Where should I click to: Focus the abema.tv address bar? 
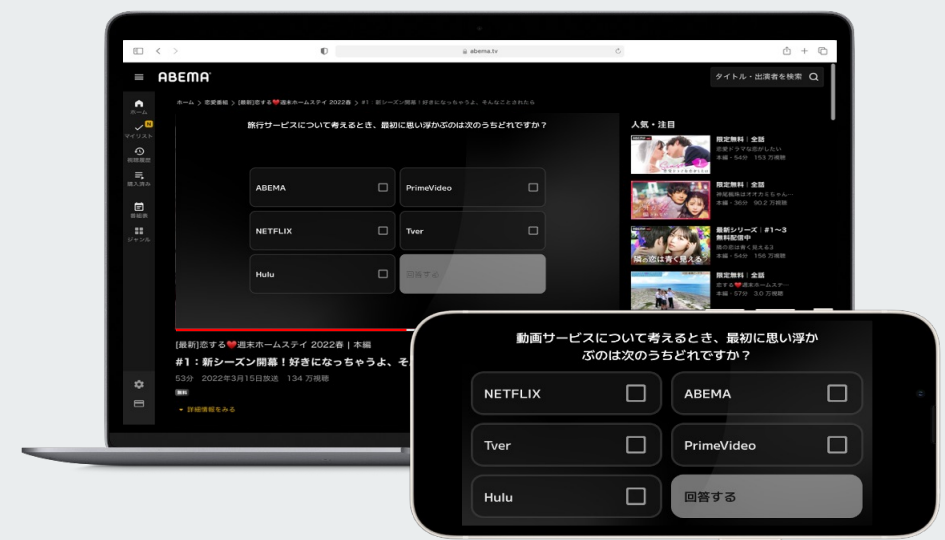[480, 51]
